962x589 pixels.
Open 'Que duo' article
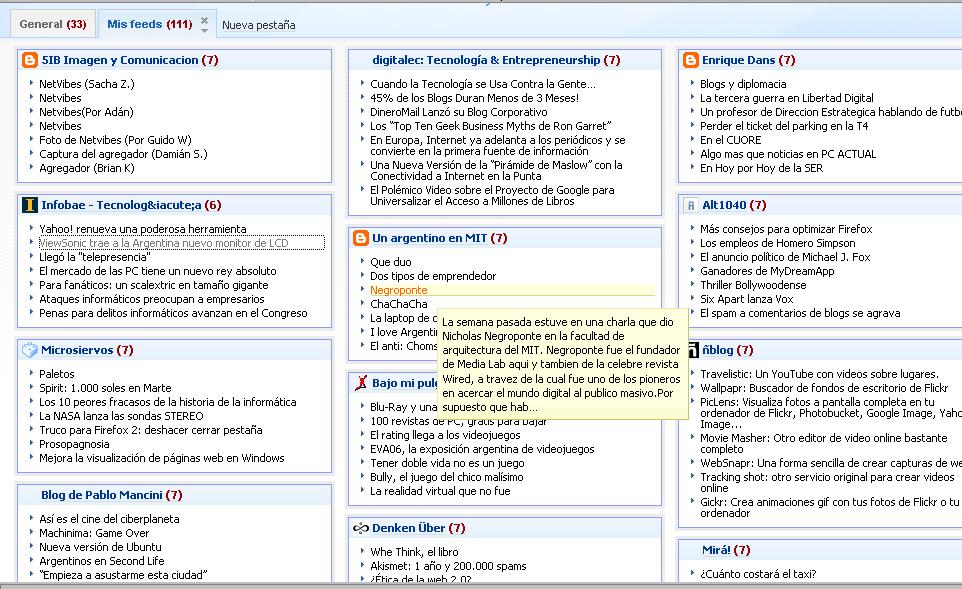click(x=391, y=262)
